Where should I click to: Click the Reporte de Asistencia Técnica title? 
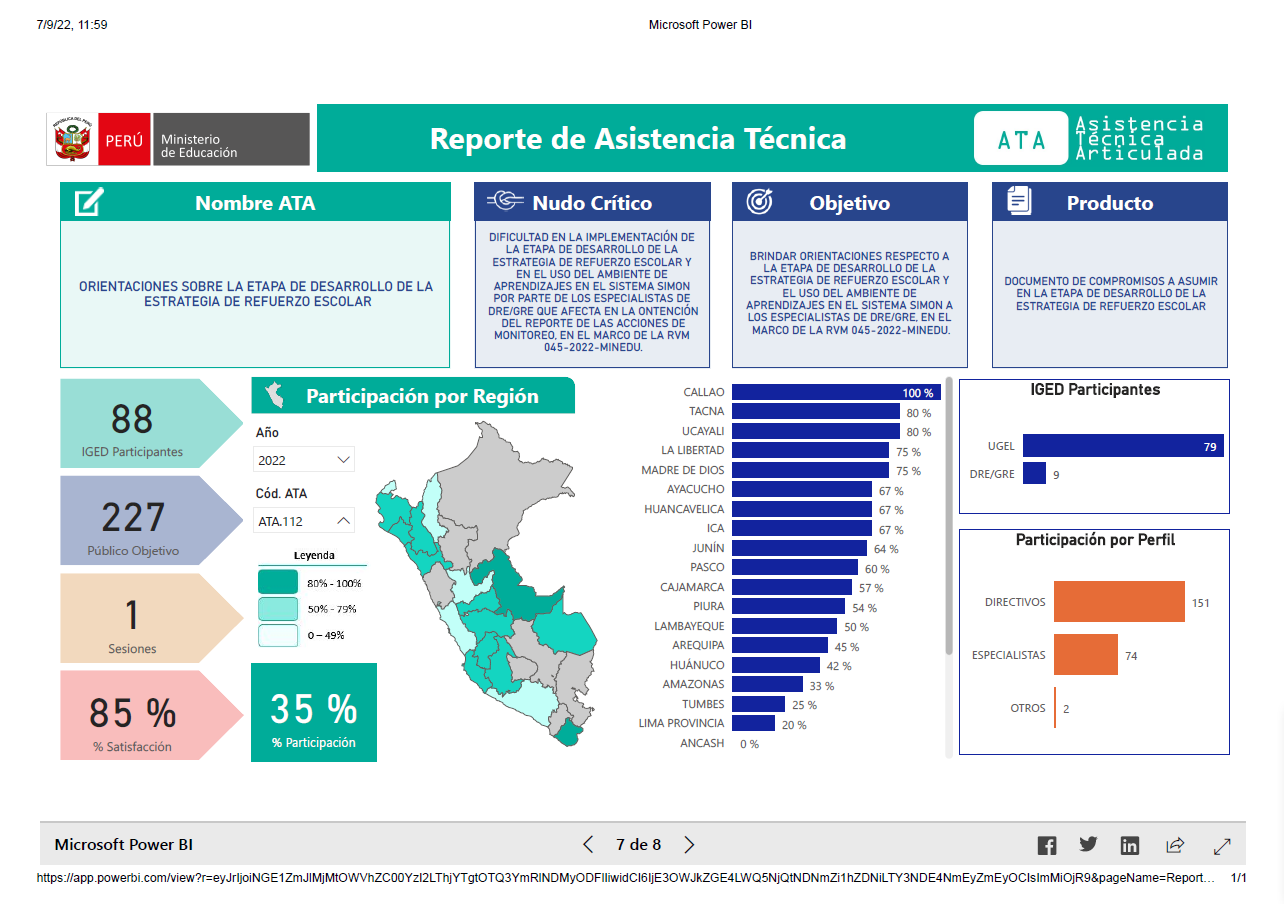pos(638,139)
